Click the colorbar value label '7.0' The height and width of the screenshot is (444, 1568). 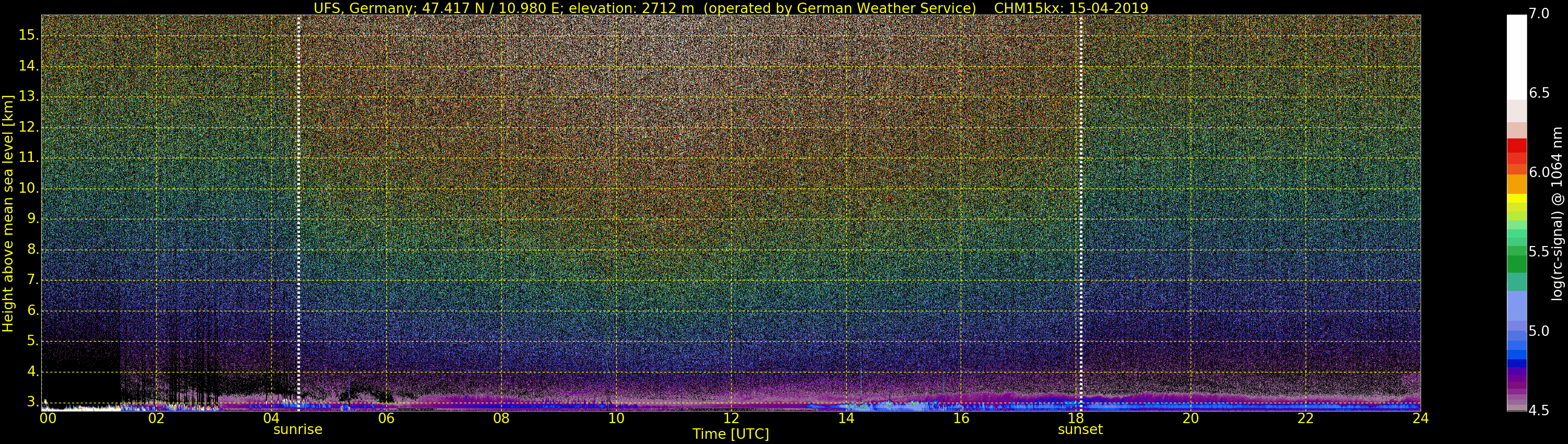[x=1539, y=14]
